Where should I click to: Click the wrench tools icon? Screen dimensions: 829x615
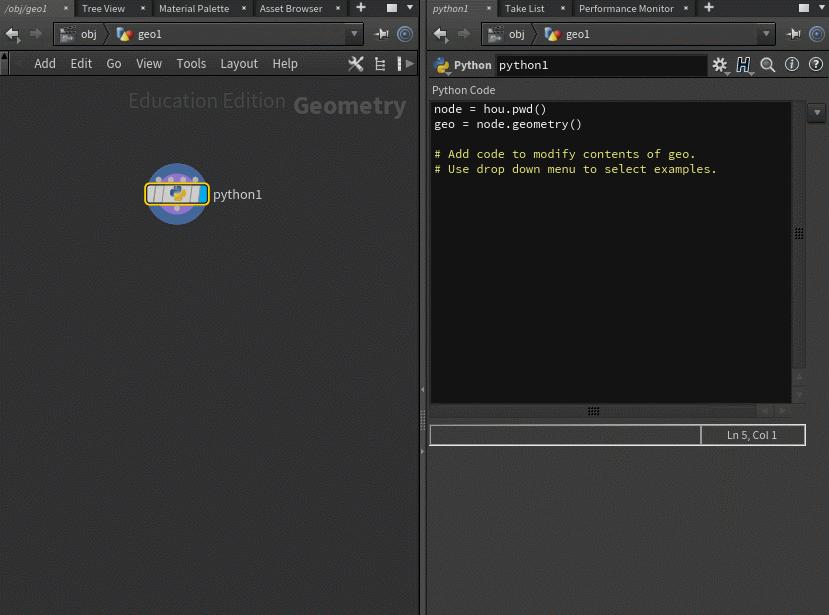point(356,64)
